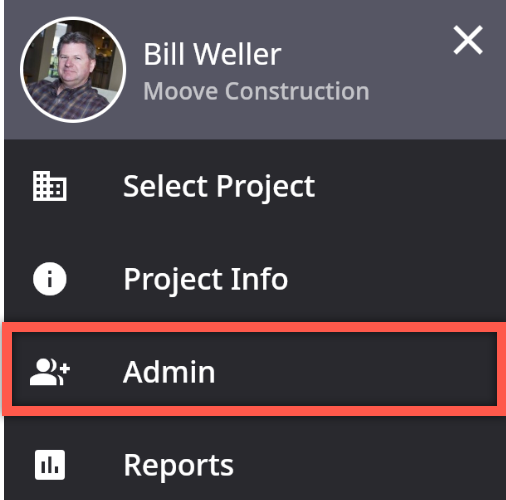Click the Select Project label text
Viewport: 506px width, 500px height.
219,187
